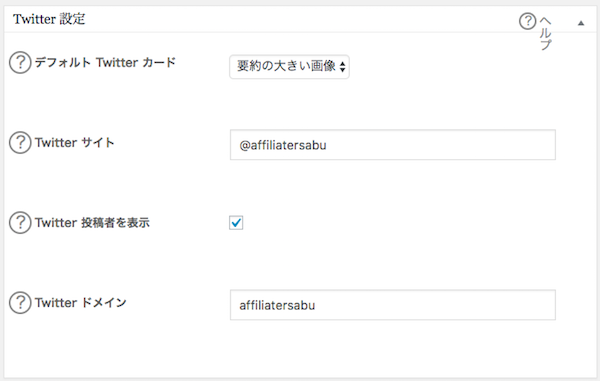Focus the Twitter ドメイン input field
The image size is (600, 381).
[393, 305]
